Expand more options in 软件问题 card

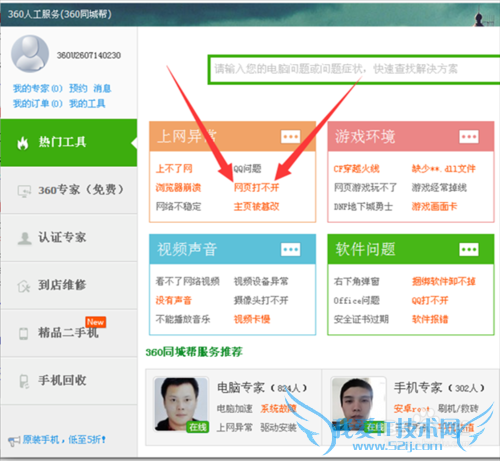click(469, 249)
